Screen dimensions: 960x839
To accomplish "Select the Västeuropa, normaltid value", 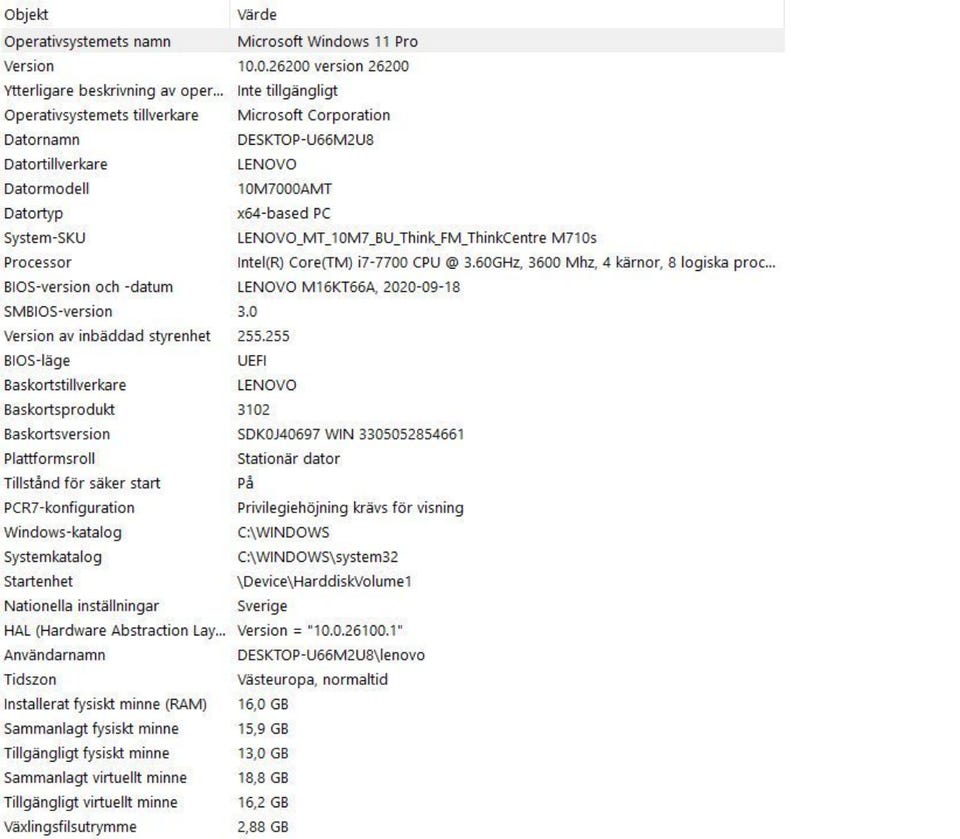I will 312,679.
